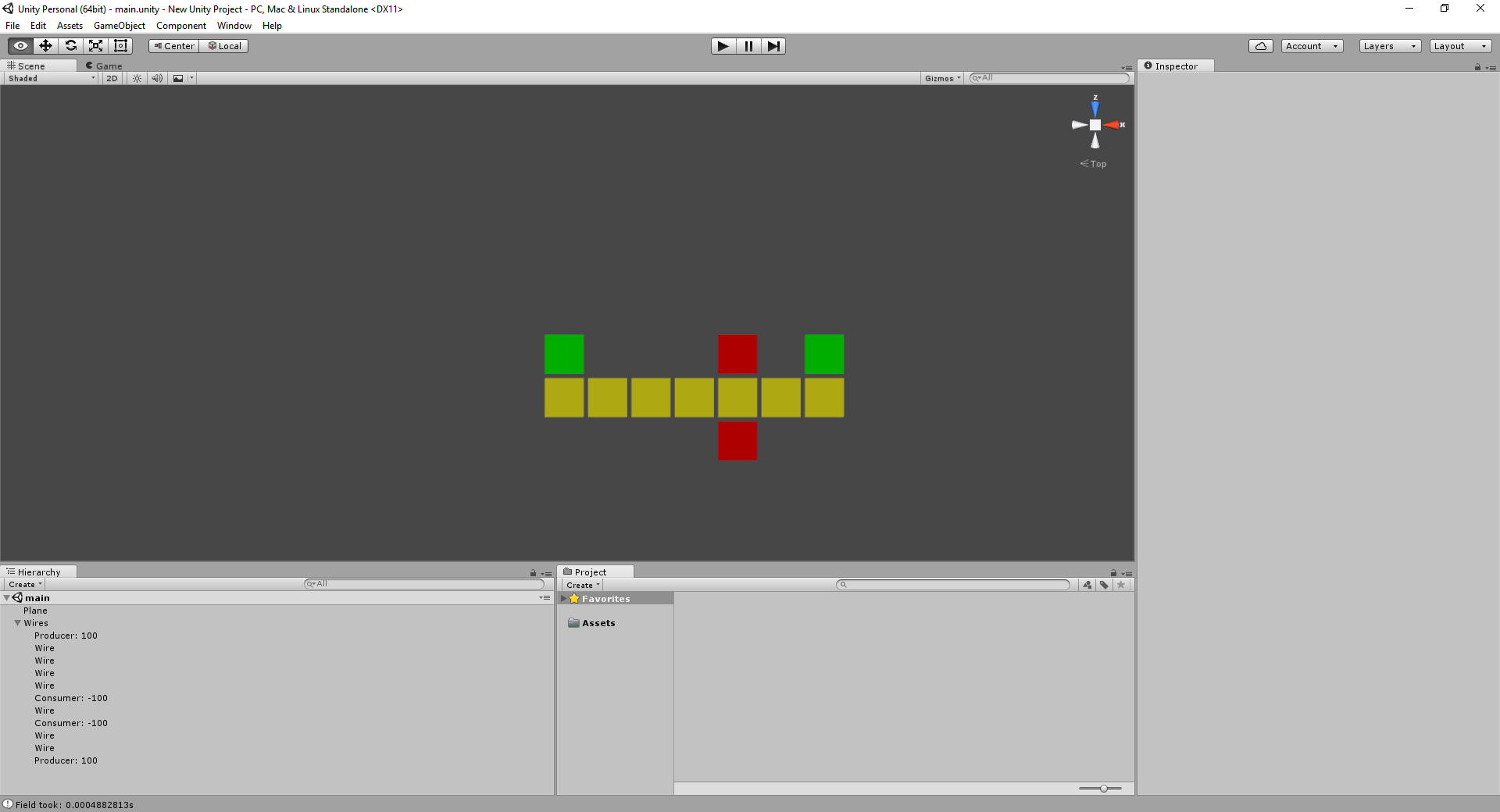Click the Local handle rotation button

(224, 46)
